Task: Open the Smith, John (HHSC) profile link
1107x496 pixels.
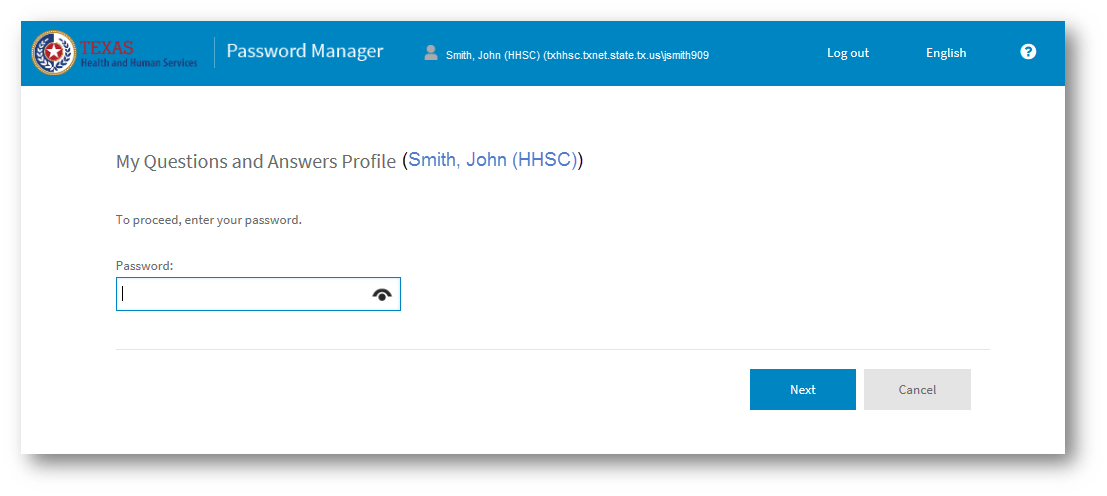Action: pyautogui.click(x=492, y=160)
